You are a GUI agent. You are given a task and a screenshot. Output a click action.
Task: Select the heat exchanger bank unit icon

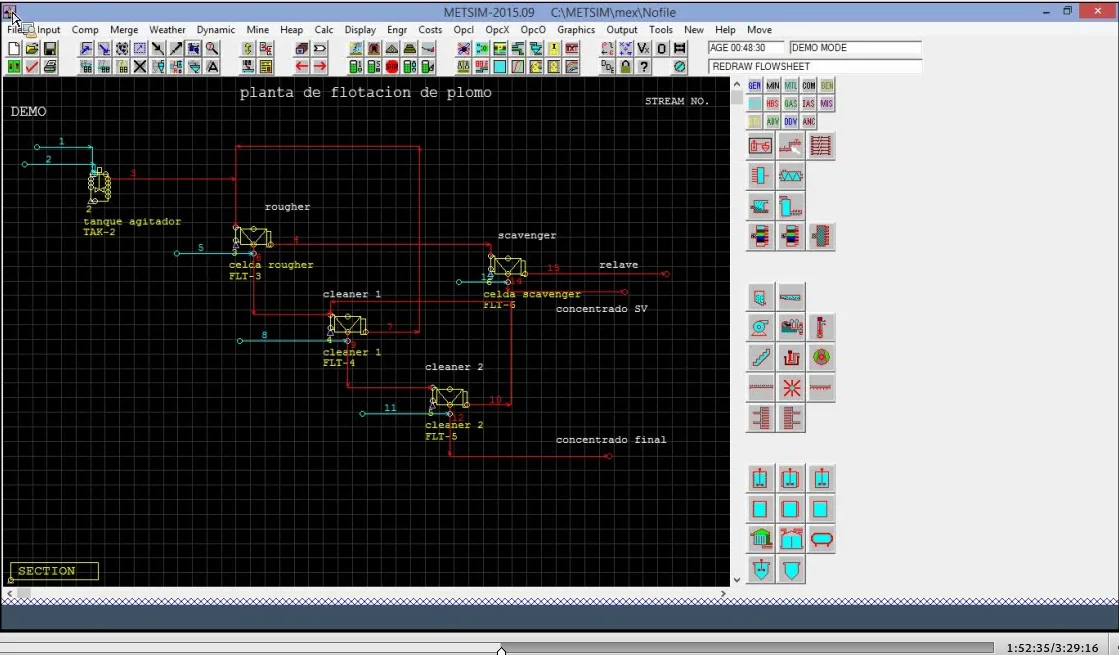(x=821, y=145)
